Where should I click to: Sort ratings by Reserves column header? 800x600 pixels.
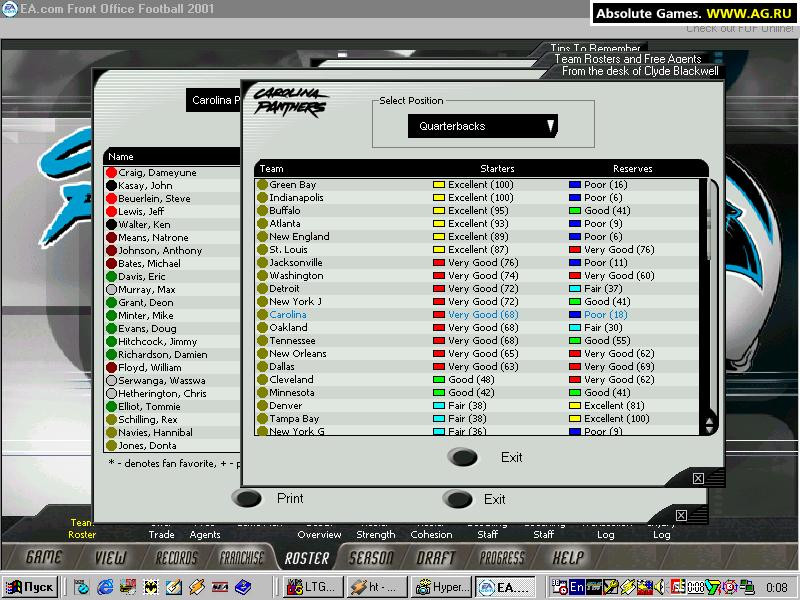632,168
